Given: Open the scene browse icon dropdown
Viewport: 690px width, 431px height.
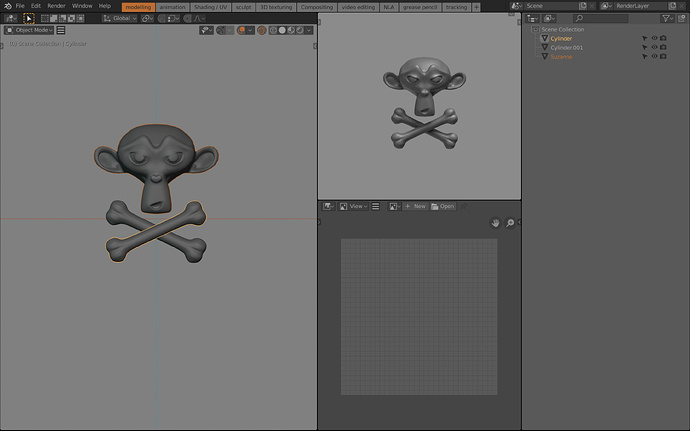Looking at the screenshot, I should [517, 6].
